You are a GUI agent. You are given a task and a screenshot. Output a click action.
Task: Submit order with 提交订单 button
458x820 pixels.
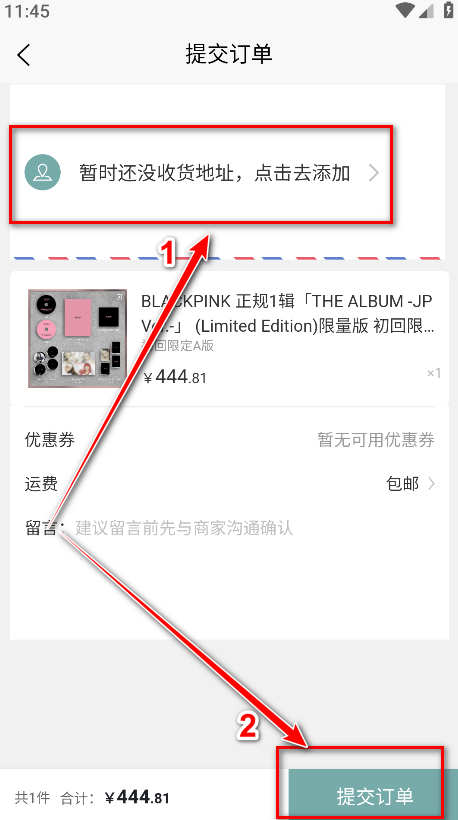375,796
